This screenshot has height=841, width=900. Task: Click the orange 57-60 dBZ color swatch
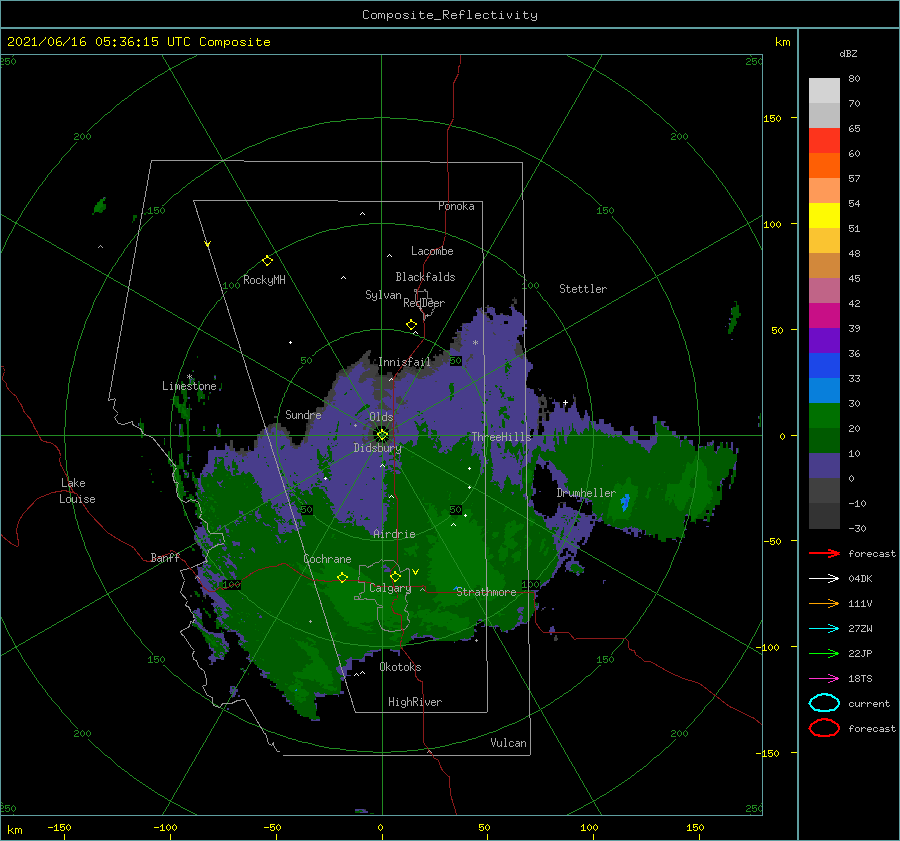pos(824,166)
